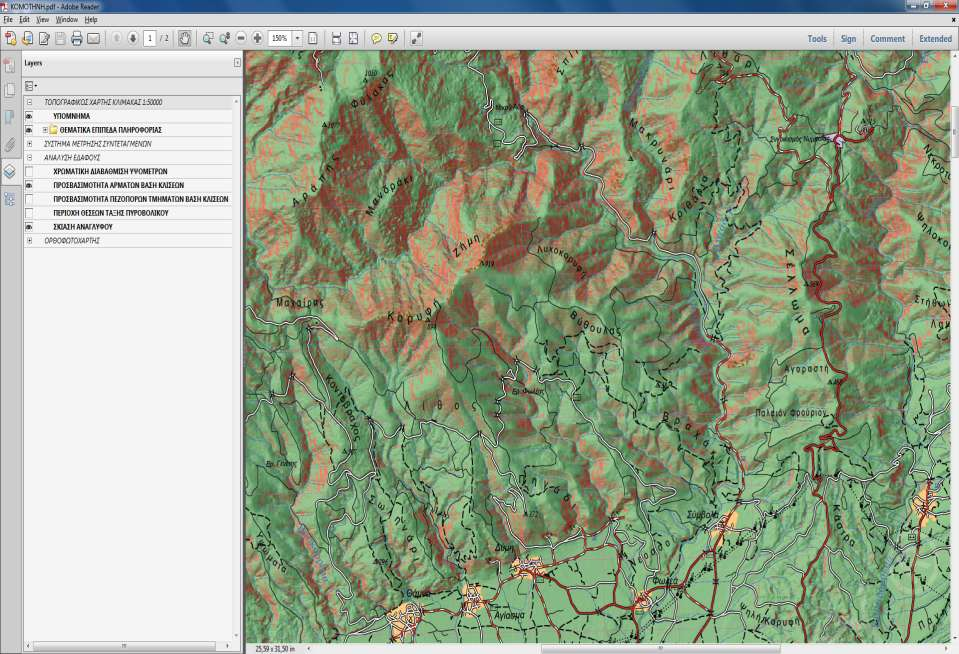Click the ΥΠΟΜΝΗΜΑ layer name

(x=72, y=116)
